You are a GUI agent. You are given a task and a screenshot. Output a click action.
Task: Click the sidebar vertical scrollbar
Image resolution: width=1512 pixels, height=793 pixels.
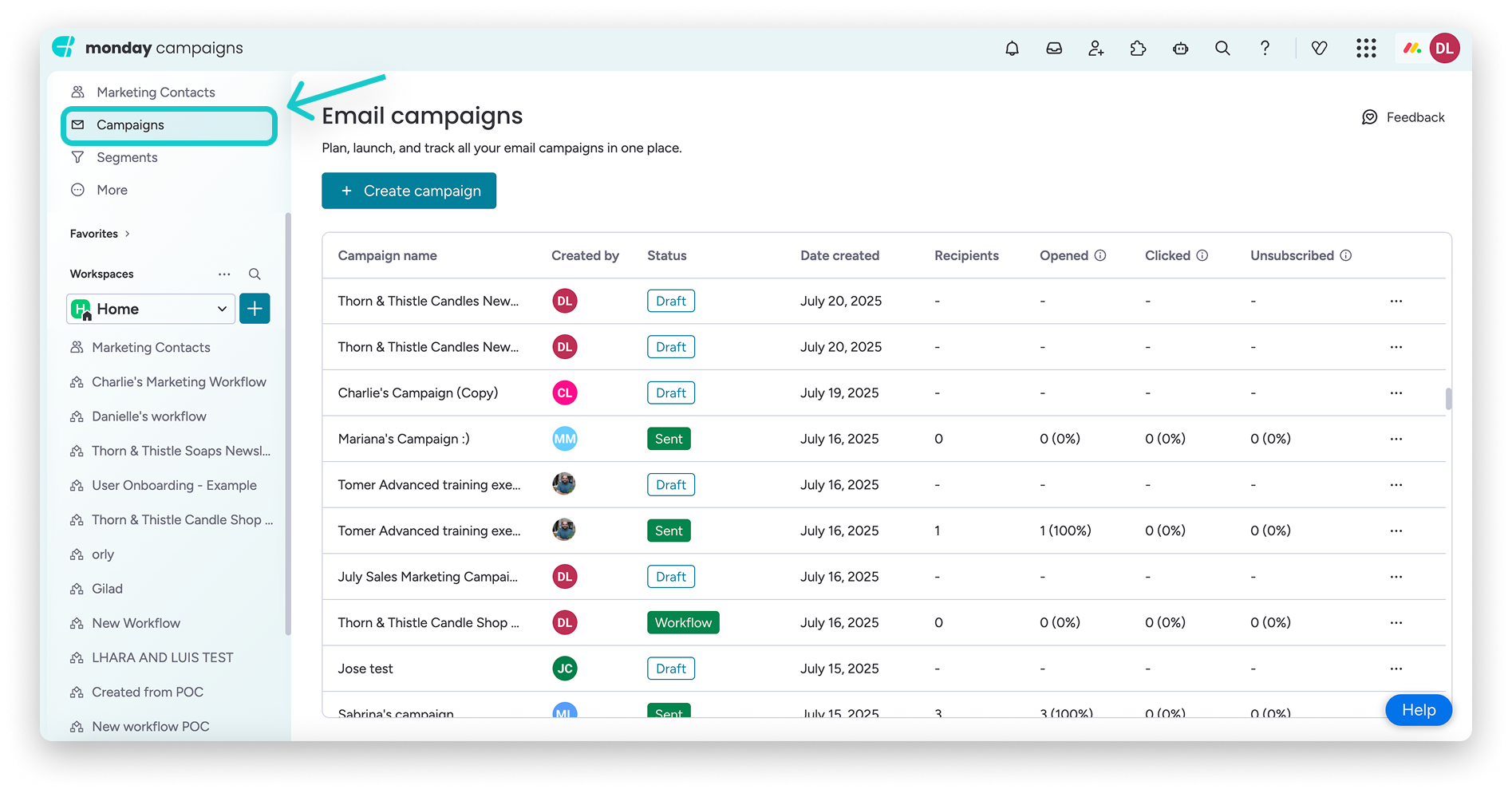[288, 423]
